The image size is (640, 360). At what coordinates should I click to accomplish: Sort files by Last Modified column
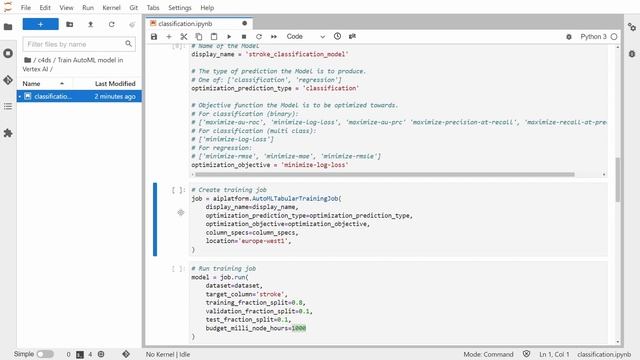pyautogui.click(x=115, y=84)
